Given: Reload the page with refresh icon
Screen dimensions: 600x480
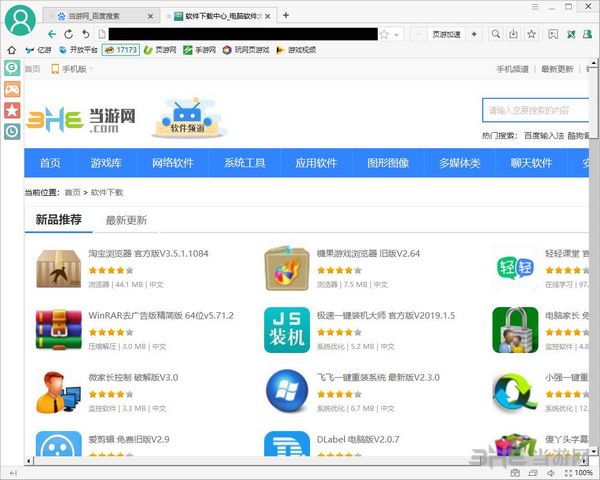Looking at the screenshot, I should (68, 34).
